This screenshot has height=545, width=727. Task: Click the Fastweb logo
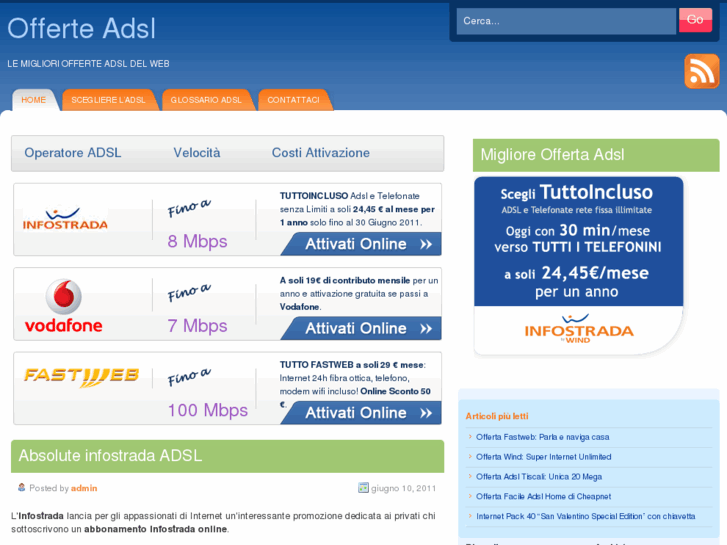82,377
